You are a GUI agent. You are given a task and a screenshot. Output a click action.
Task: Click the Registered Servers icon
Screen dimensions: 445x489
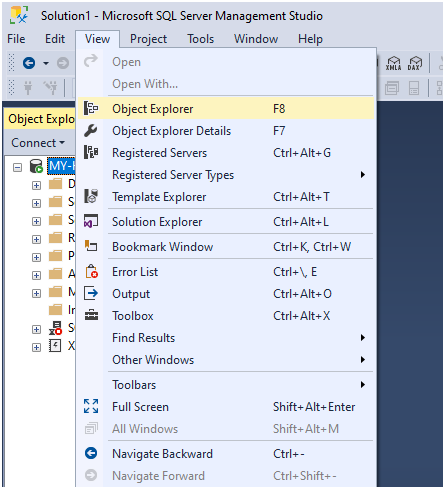pos(91,152)
